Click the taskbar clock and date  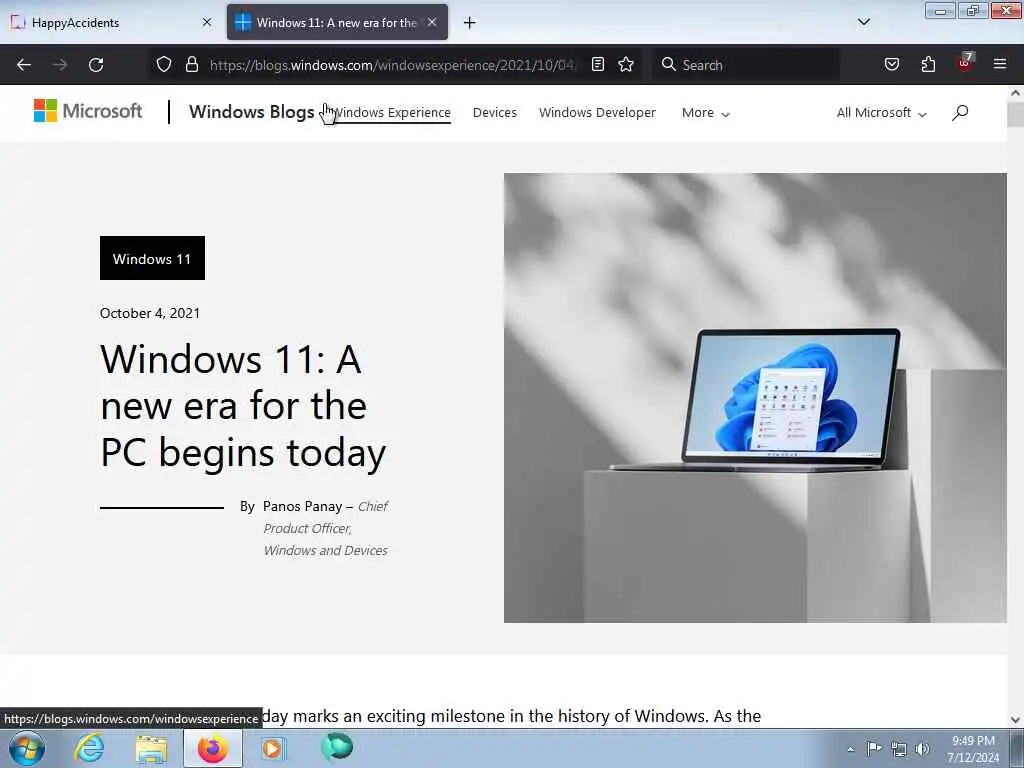[973, 749]
